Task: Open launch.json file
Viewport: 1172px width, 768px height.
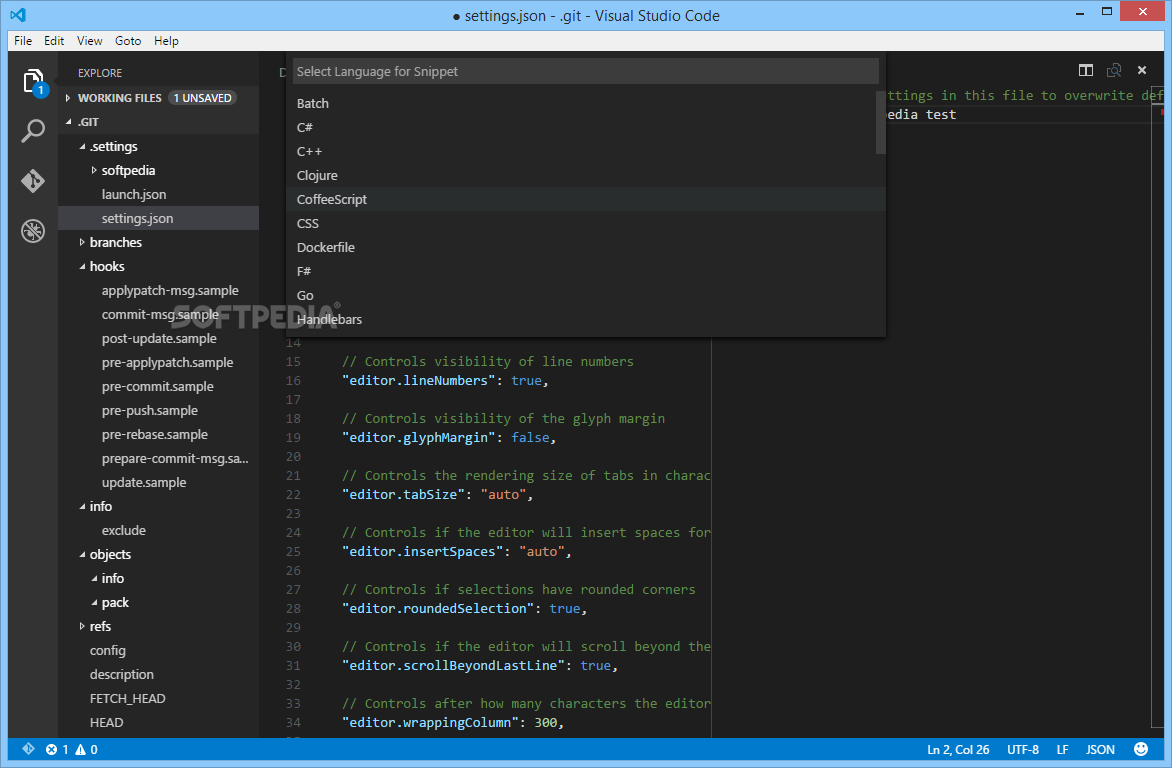Action: [158, 194]
